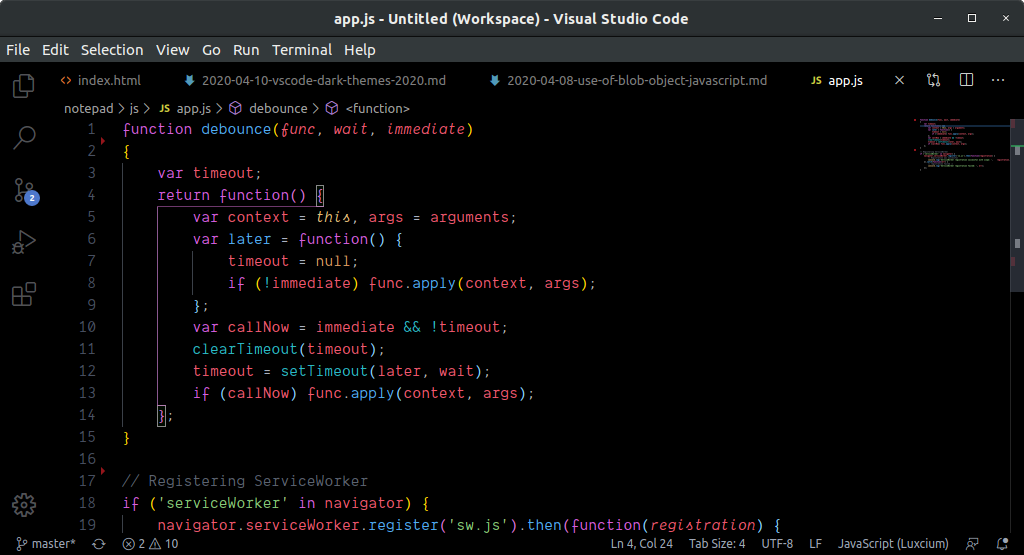The height and width of the screenshot is (555, 1024).
Task: Click line number 1 in the gutter
Action: pyautogui.click(x=91, y=129)
